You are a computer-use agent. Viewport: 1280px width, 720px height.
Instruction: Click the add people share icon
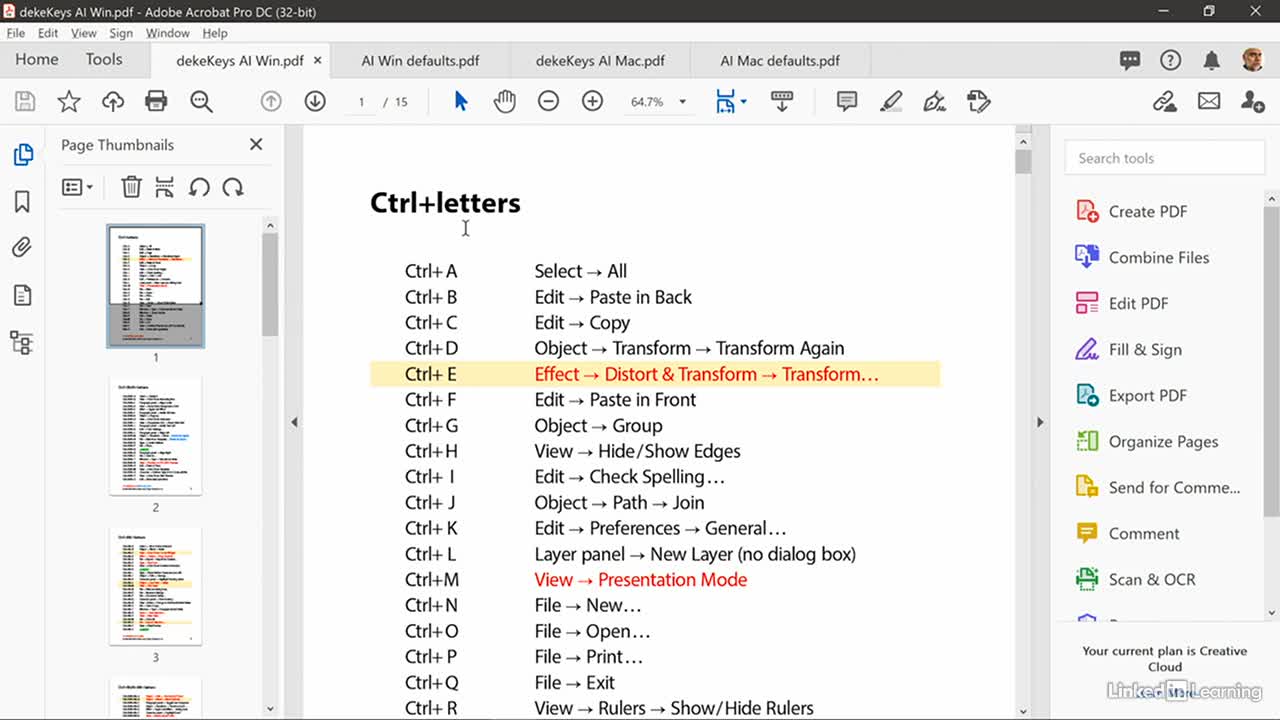click(x=1252, y=101)
